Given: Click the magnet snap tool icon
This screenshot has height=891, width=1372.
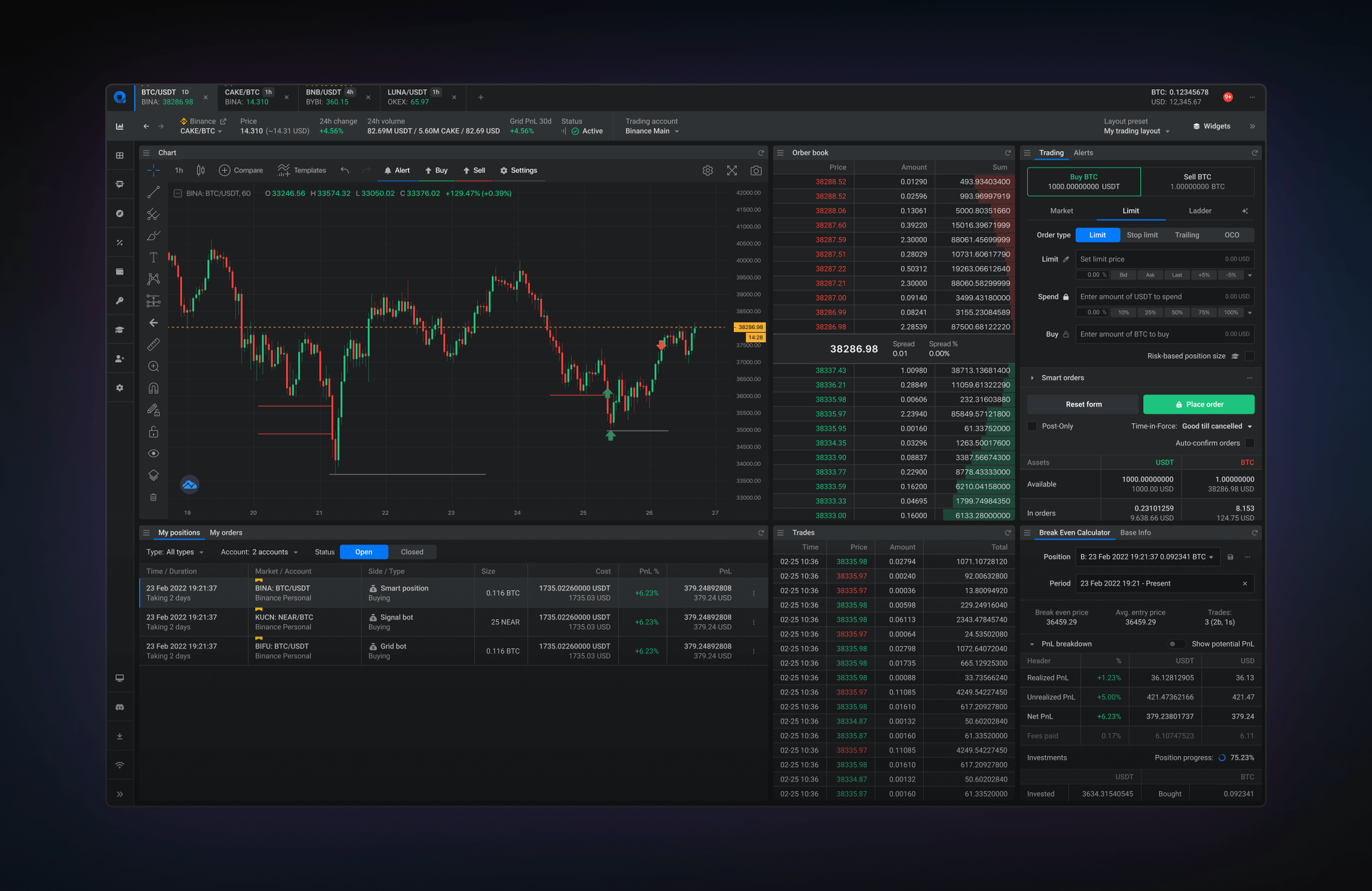Looking at the screenshot, I should (x=153, y=389).
